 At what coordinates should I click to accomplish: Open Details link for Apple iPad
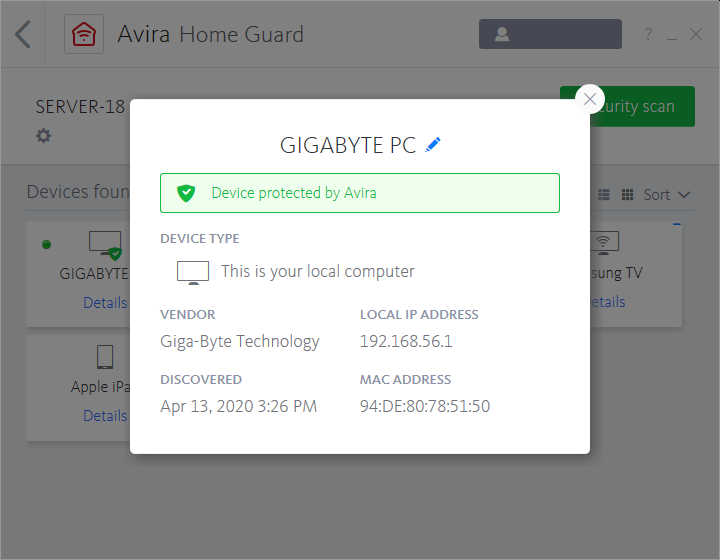(x=105, y=416)
